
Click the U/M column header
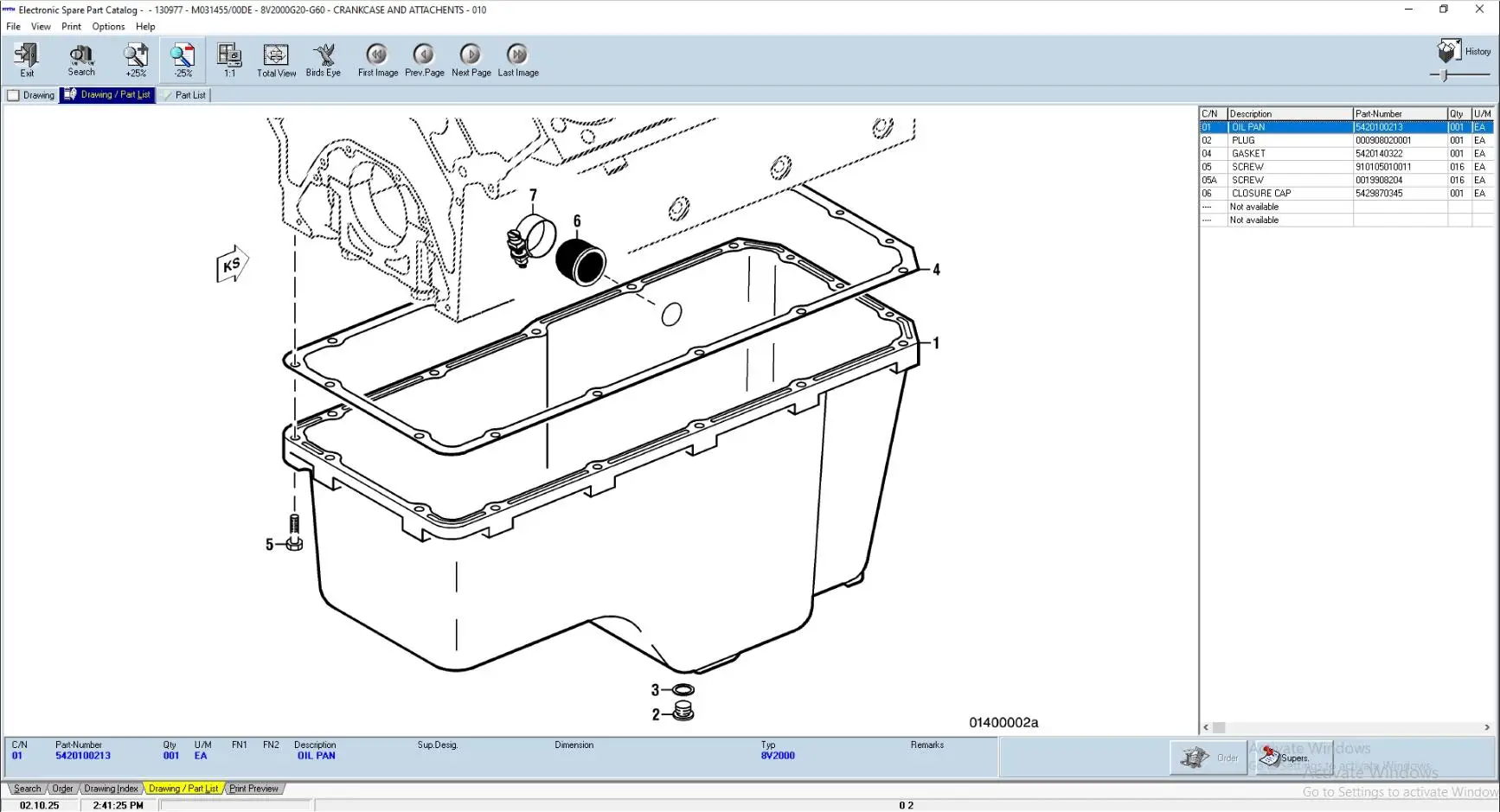[1483, 114]
